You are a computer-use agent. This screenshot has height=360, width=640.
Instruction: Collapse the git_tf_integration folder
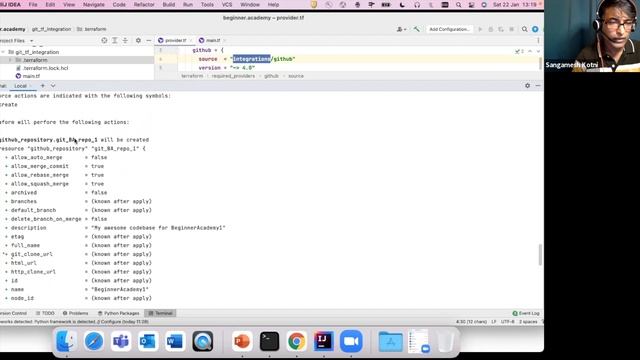pyautogui.click(x=3, y=52)
